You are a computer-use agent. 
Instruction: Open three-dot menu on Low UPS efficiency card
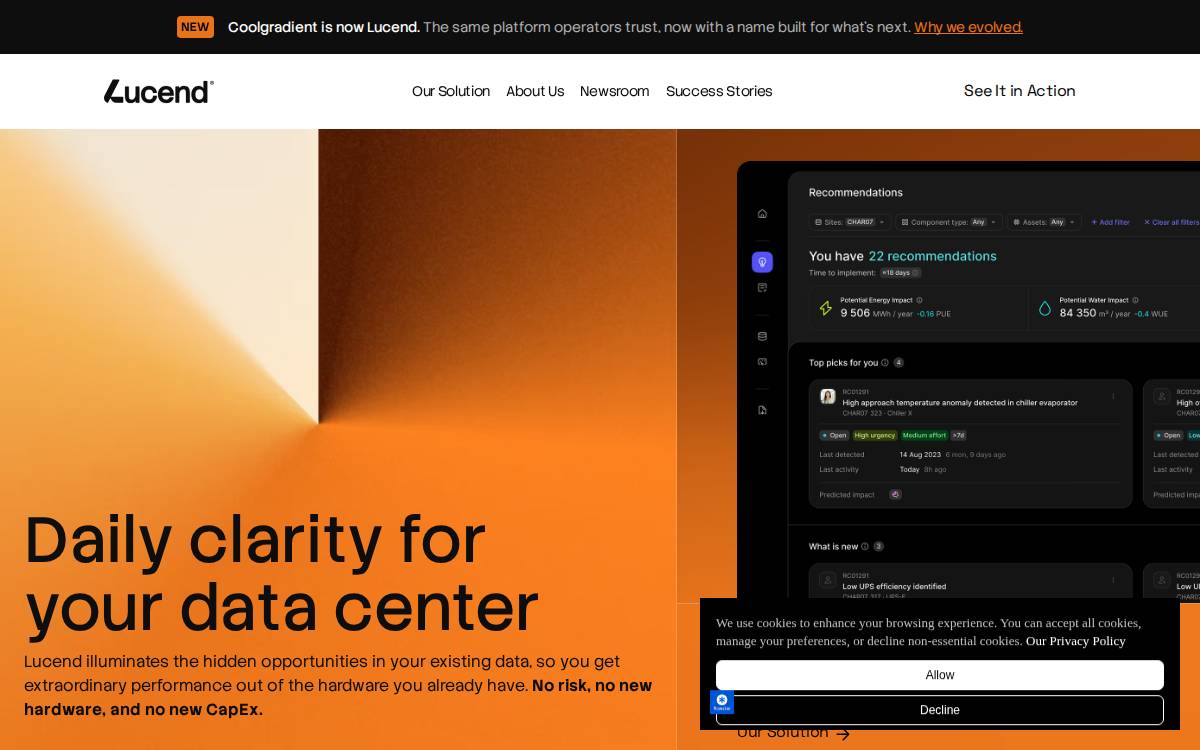(x=1113, y=580)
